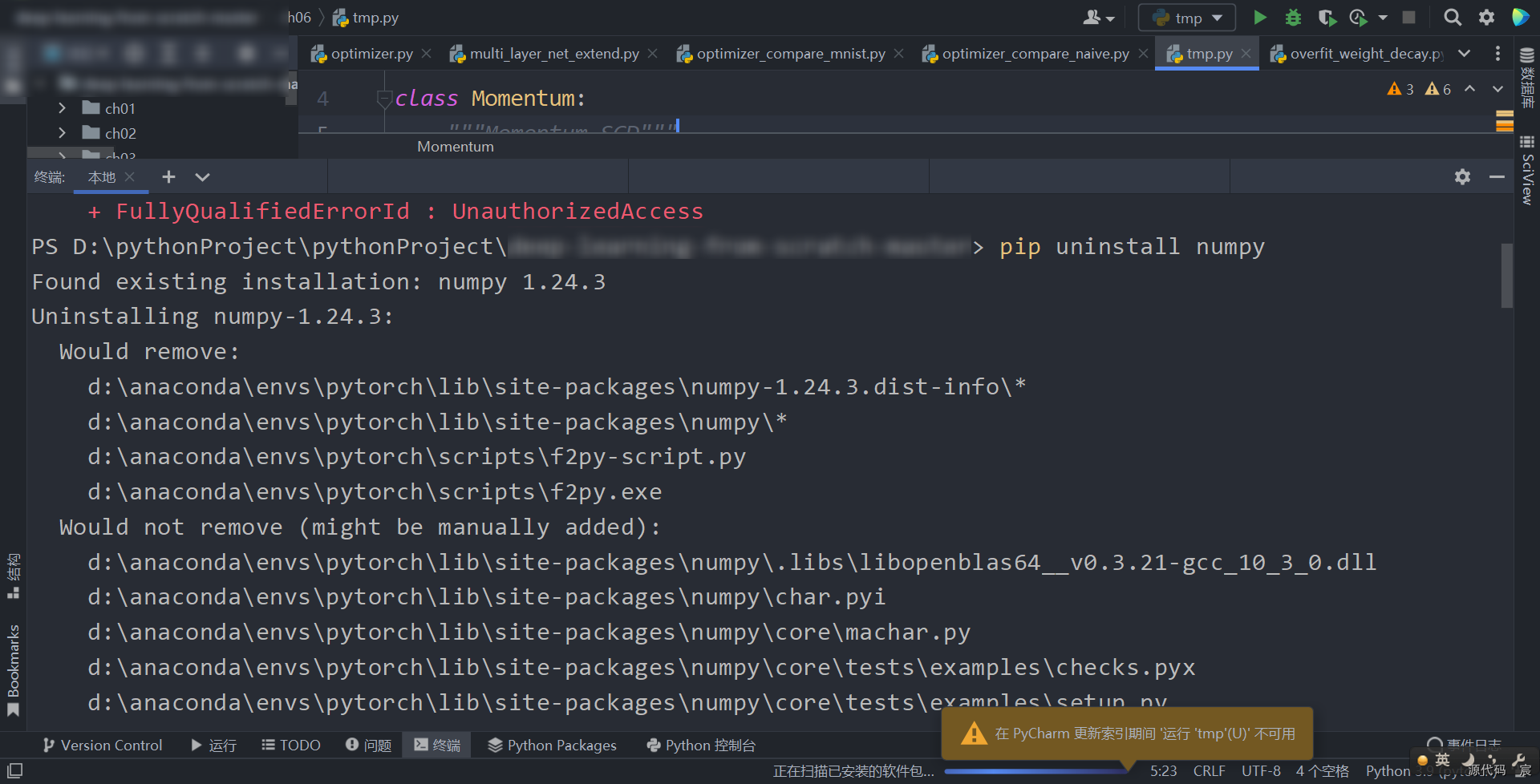Click the 3 warnings indicator in editor
This screenshot has height=784, width=1540.
[1400, 89]
